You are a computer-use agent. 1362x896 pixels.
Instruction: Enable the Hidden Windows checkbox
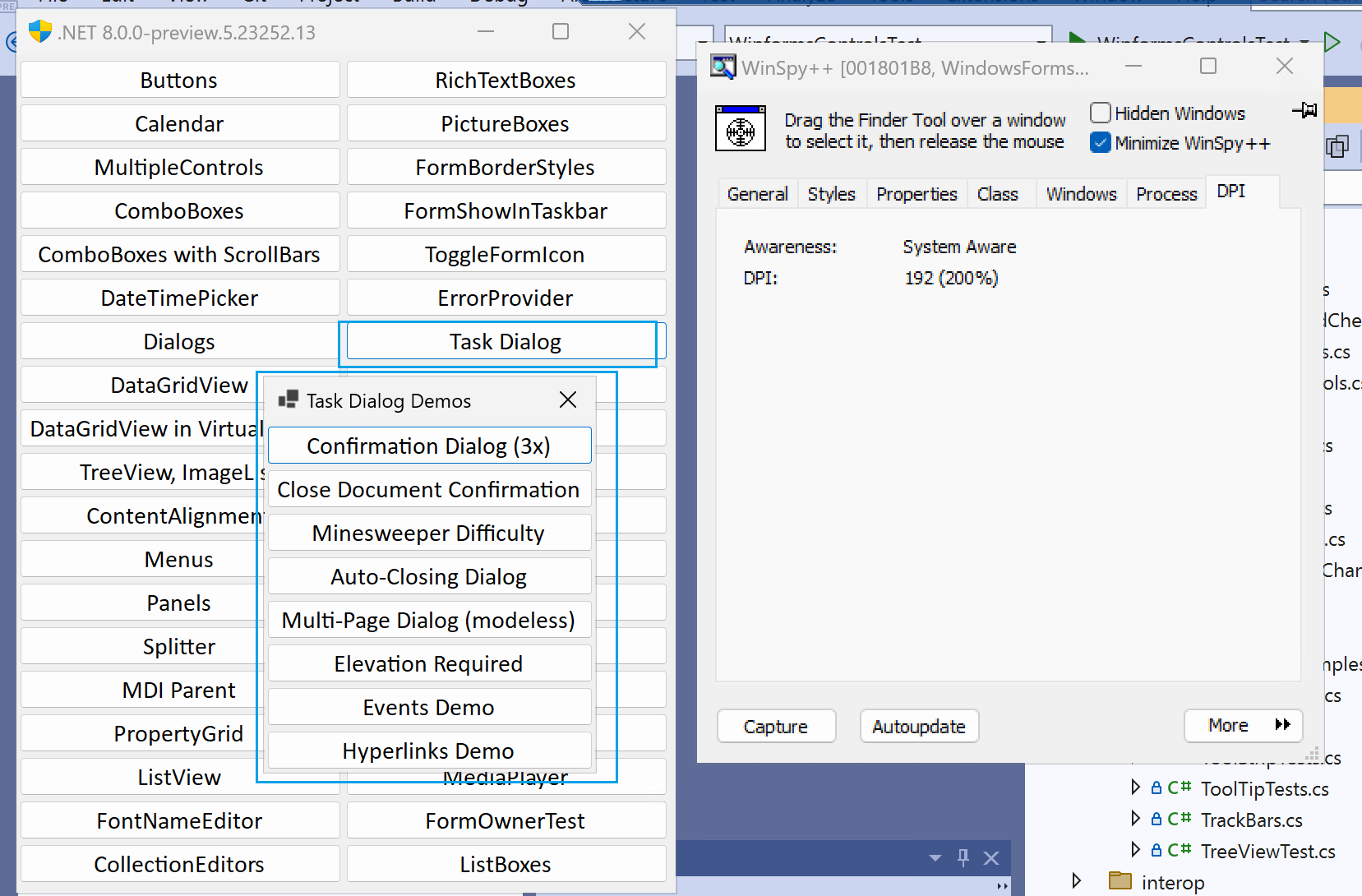[1099, 113]
